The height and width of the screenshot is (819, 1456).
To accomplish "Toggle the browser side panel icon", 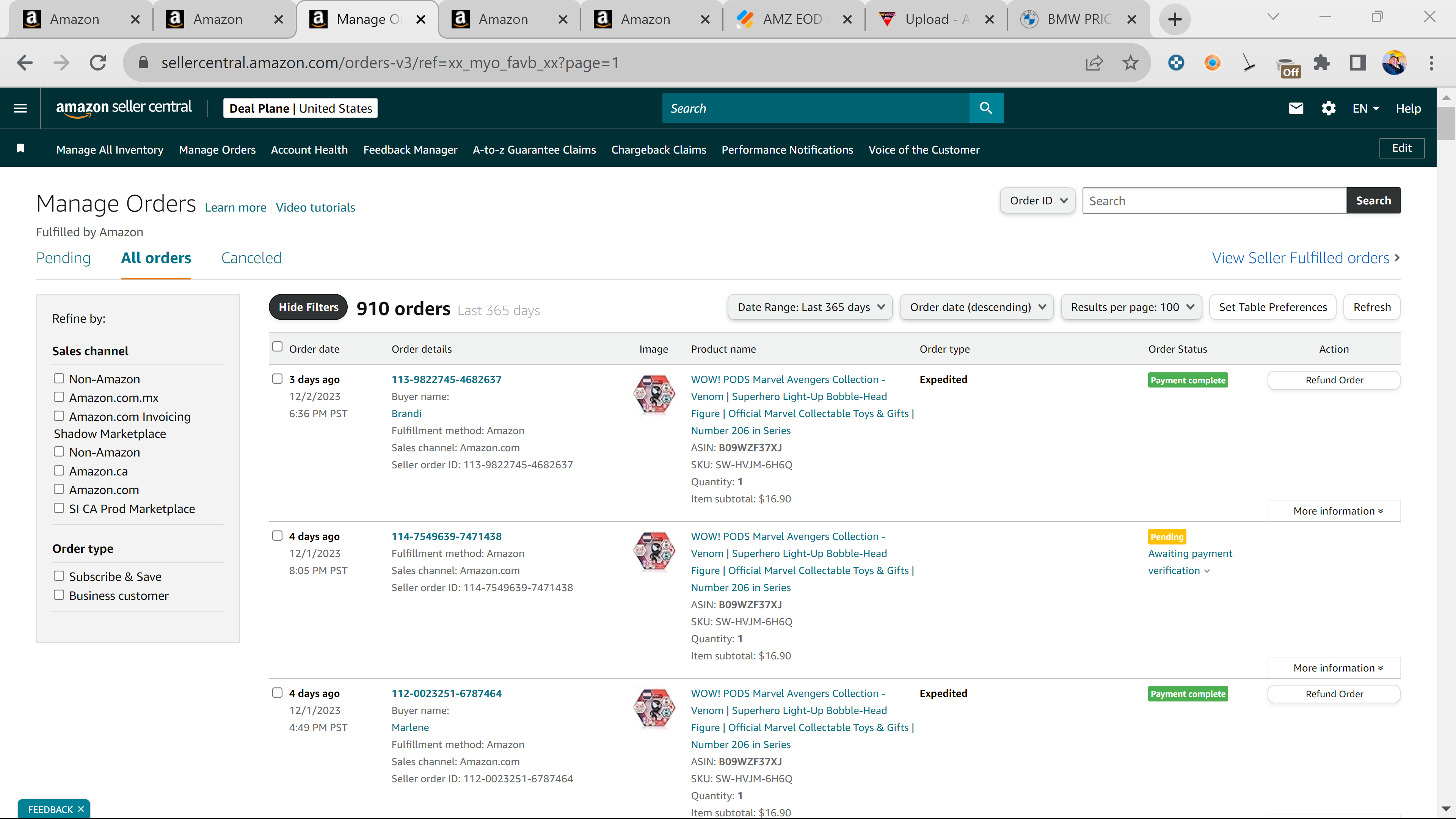I will point(1358,63).
